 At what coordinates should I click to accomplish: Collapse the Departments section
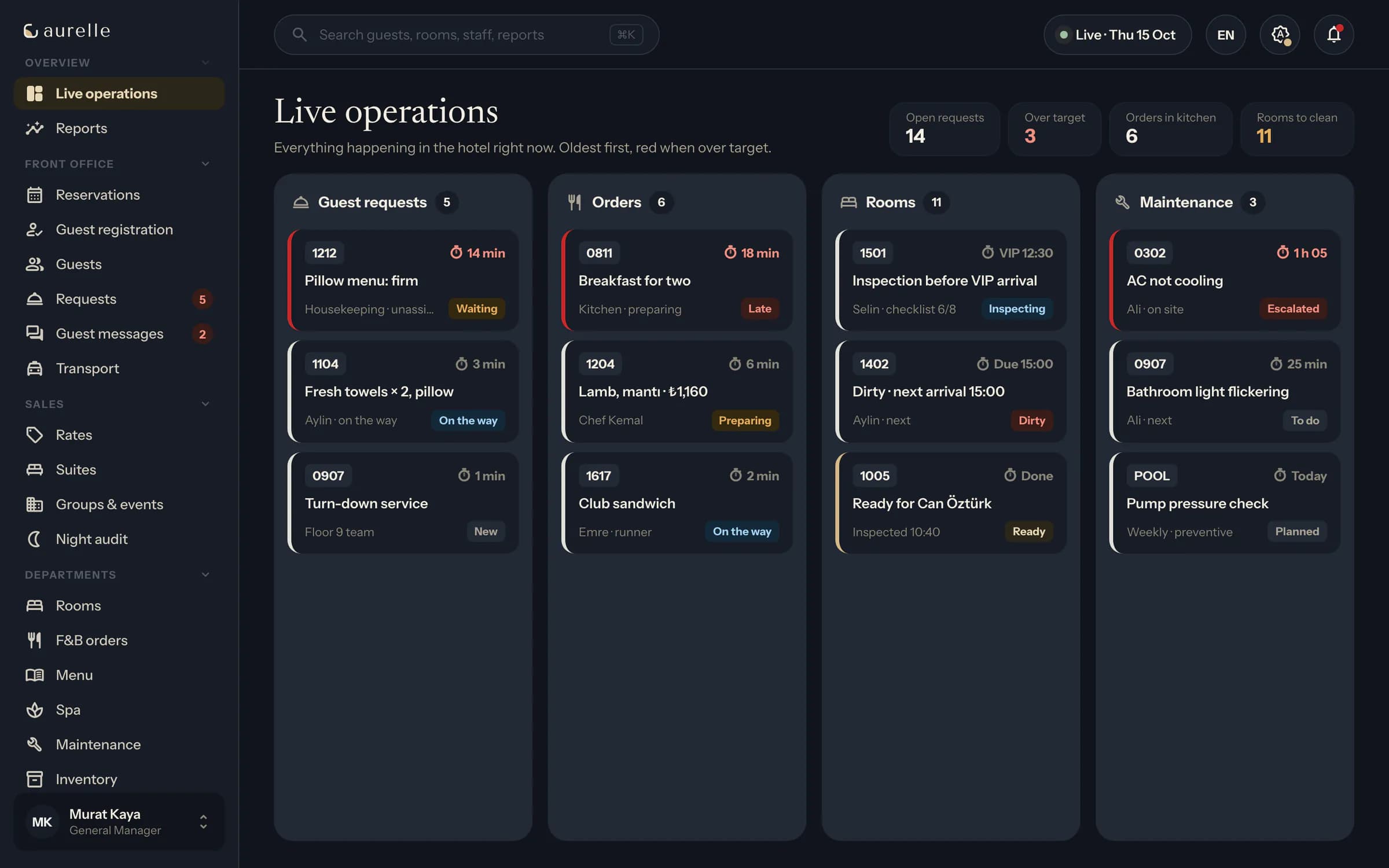point(205,575)
